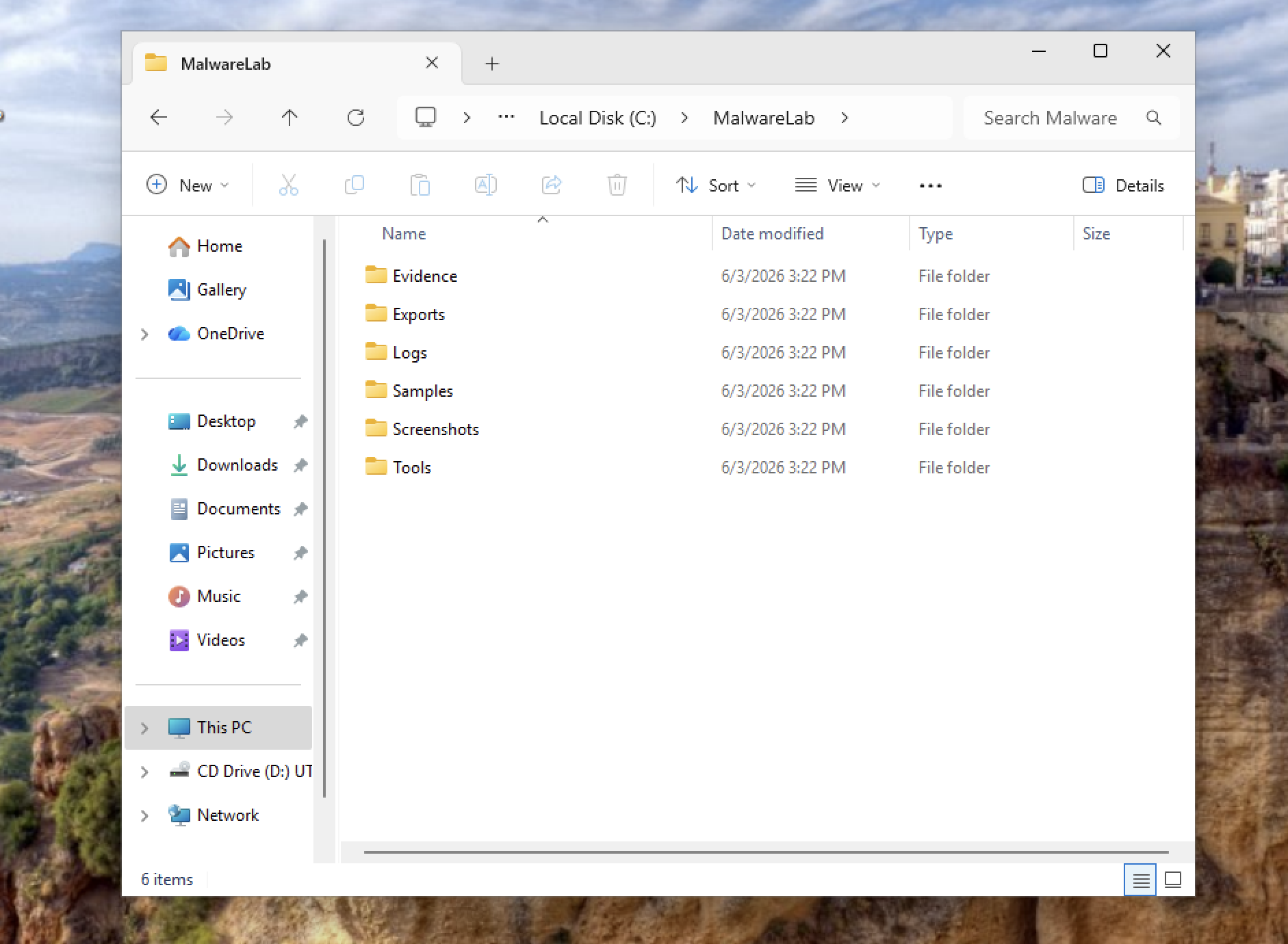Click the Share toolbar icon
Viewport: 1288px width, 944px height.
tap(552, 185)
